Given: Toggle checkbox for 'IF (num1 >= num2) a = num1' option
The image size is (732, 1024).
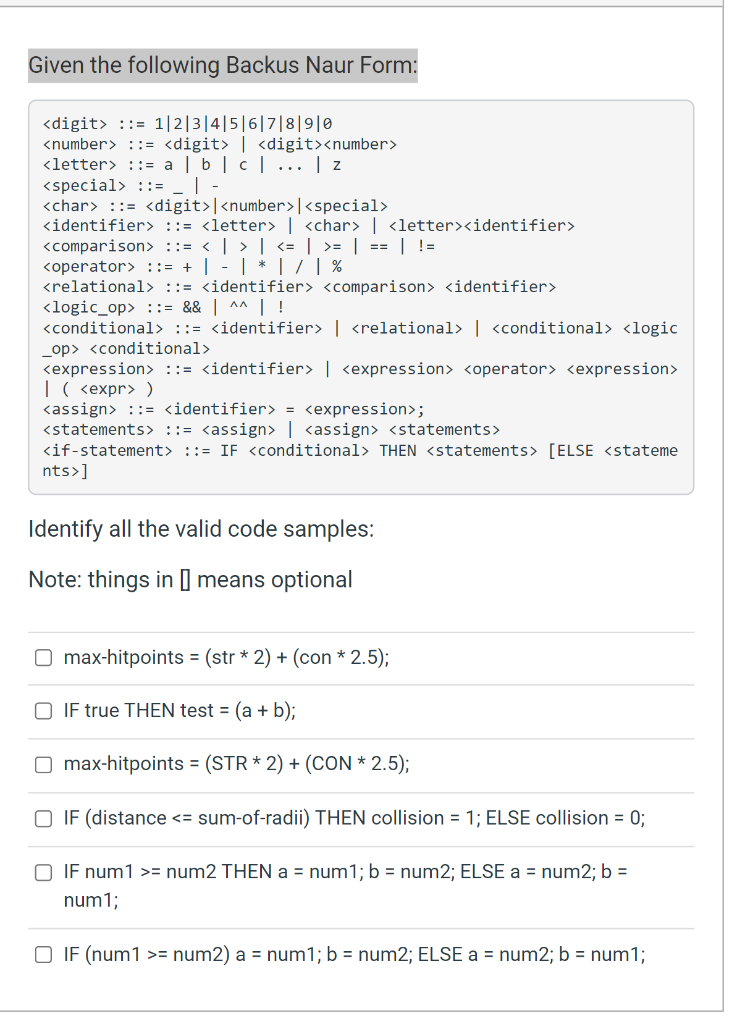Looking at the screenshot, I should 44,954.
